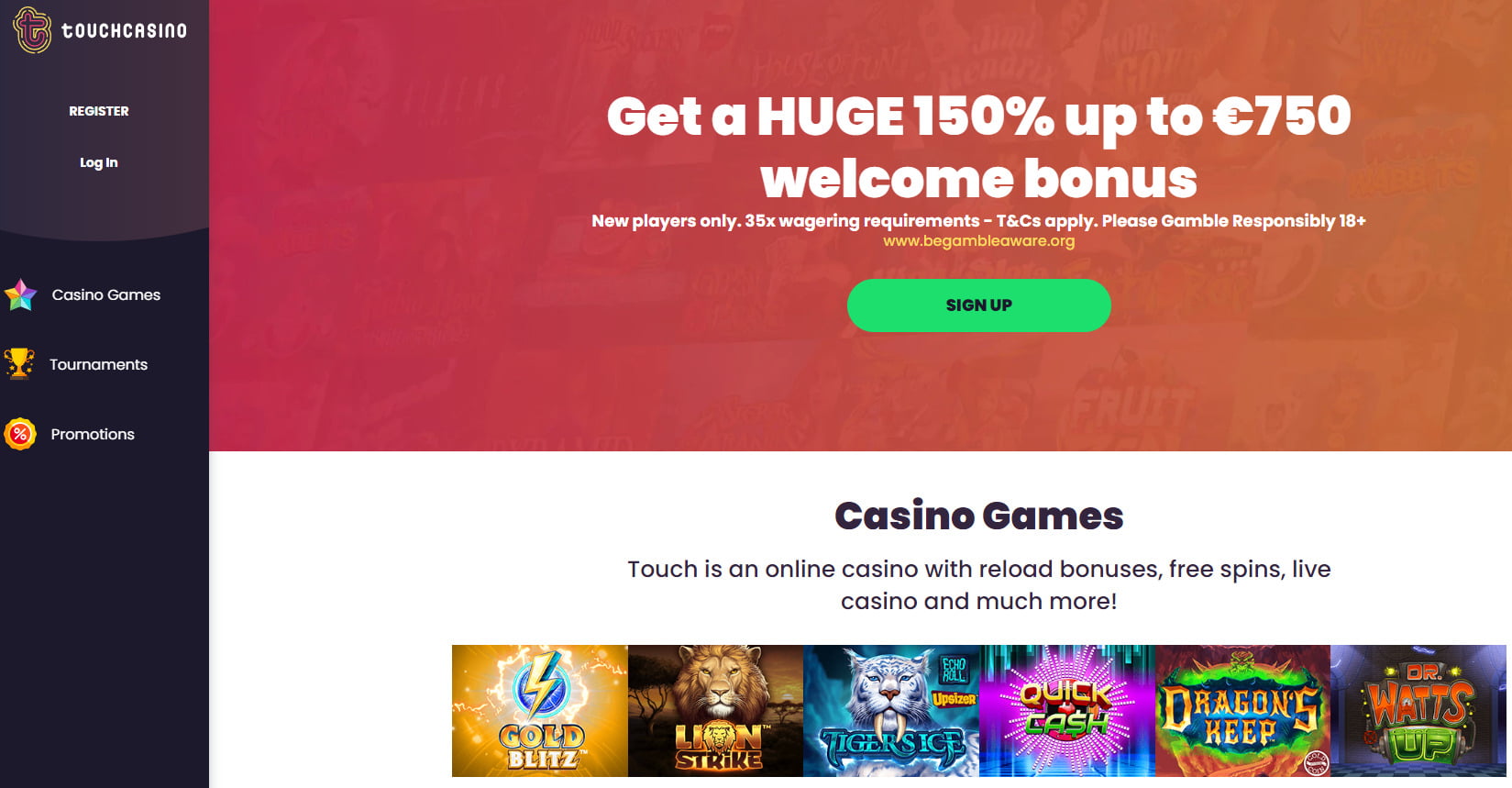Click the Casino Games section heading
This screenshot has height=788, width=1512.
979,516
